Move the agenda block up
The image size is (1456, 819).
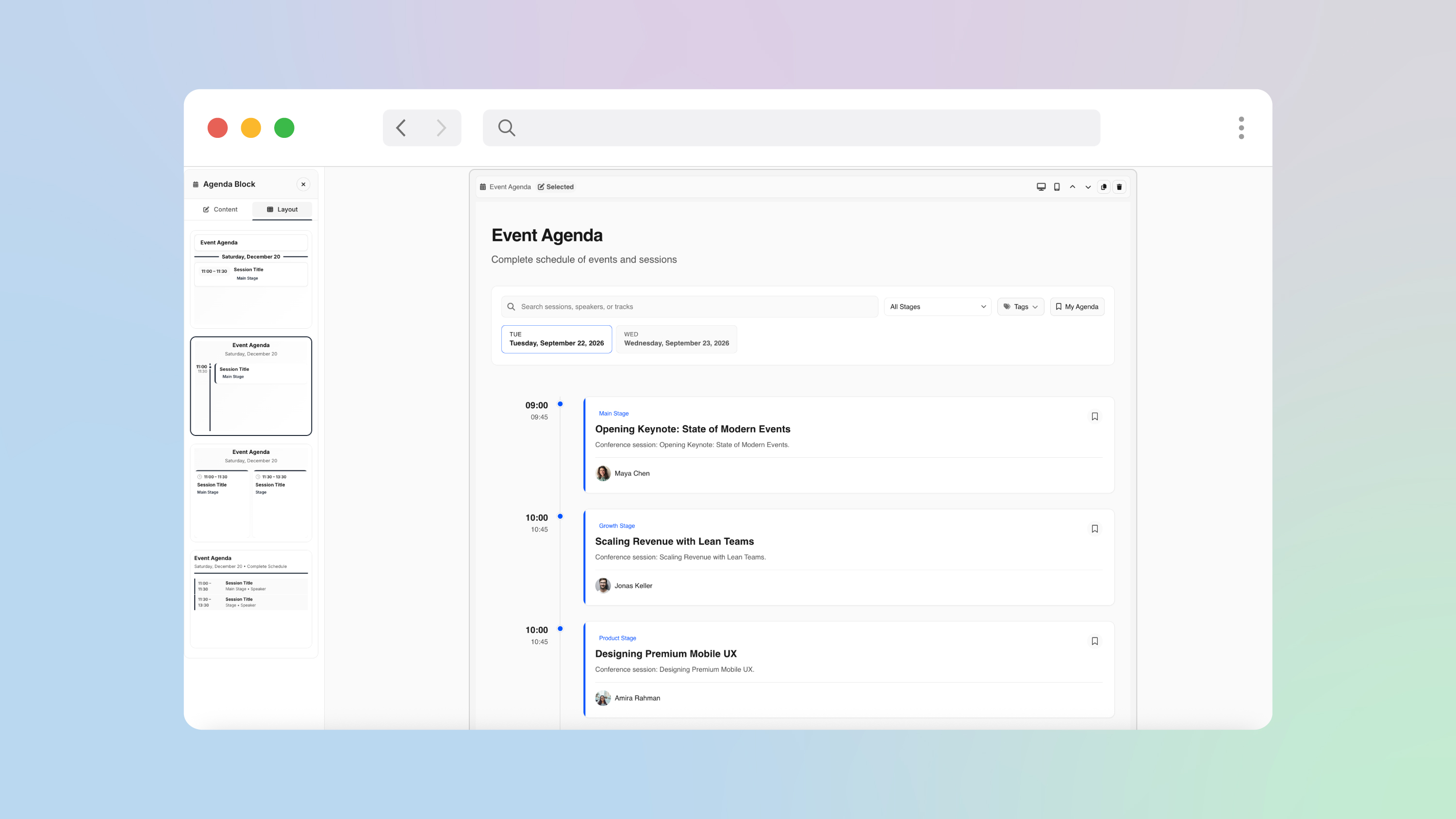pyautogui.click(x=1072, y=186)
